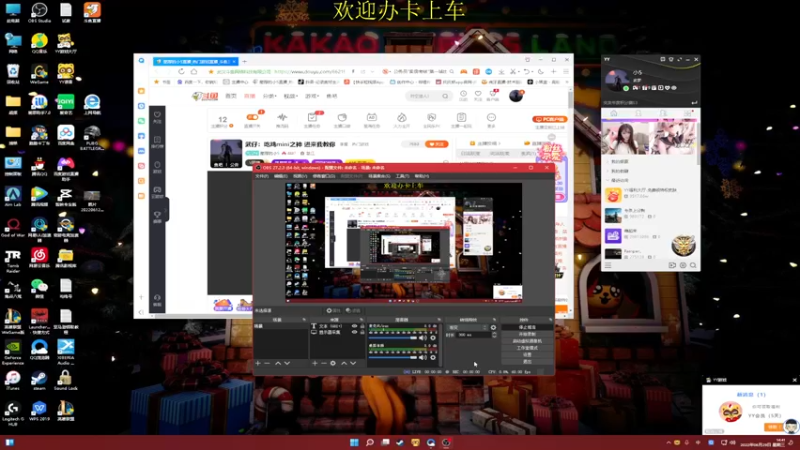This screenshot has width=800, height=450.
Task: Mute the 麦克风/Aux channel in OBS mixer
Action: [x=423, y=338]
